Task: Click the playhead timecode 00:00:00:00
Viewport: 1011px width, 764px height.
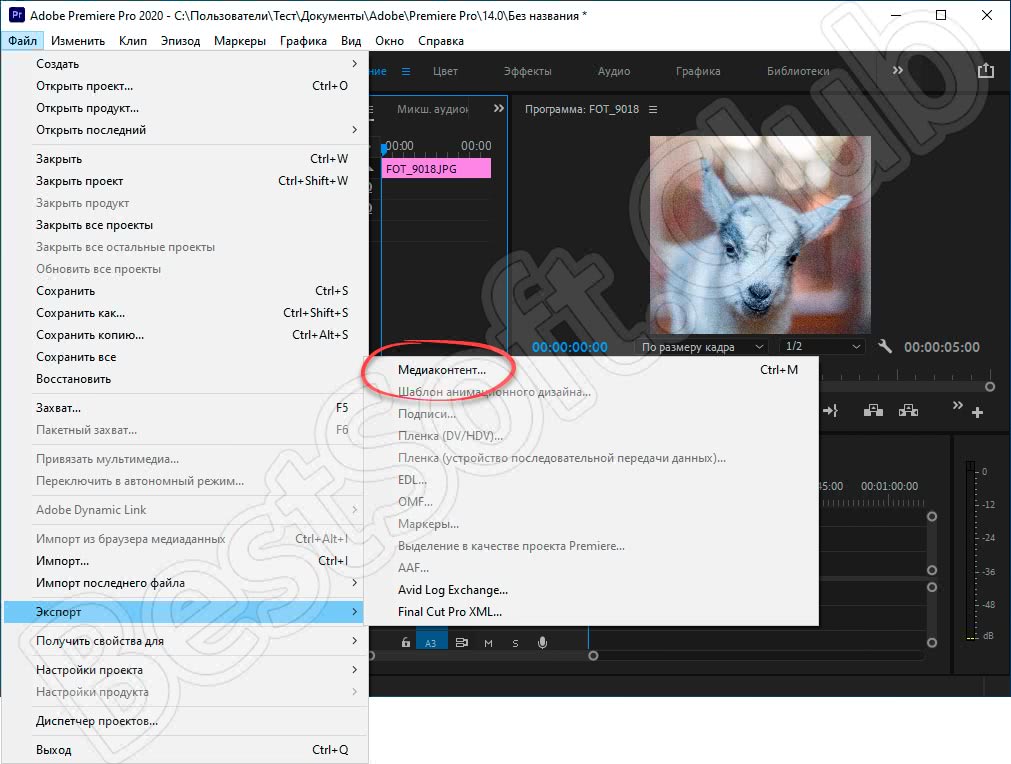Action: coord(569,347)
